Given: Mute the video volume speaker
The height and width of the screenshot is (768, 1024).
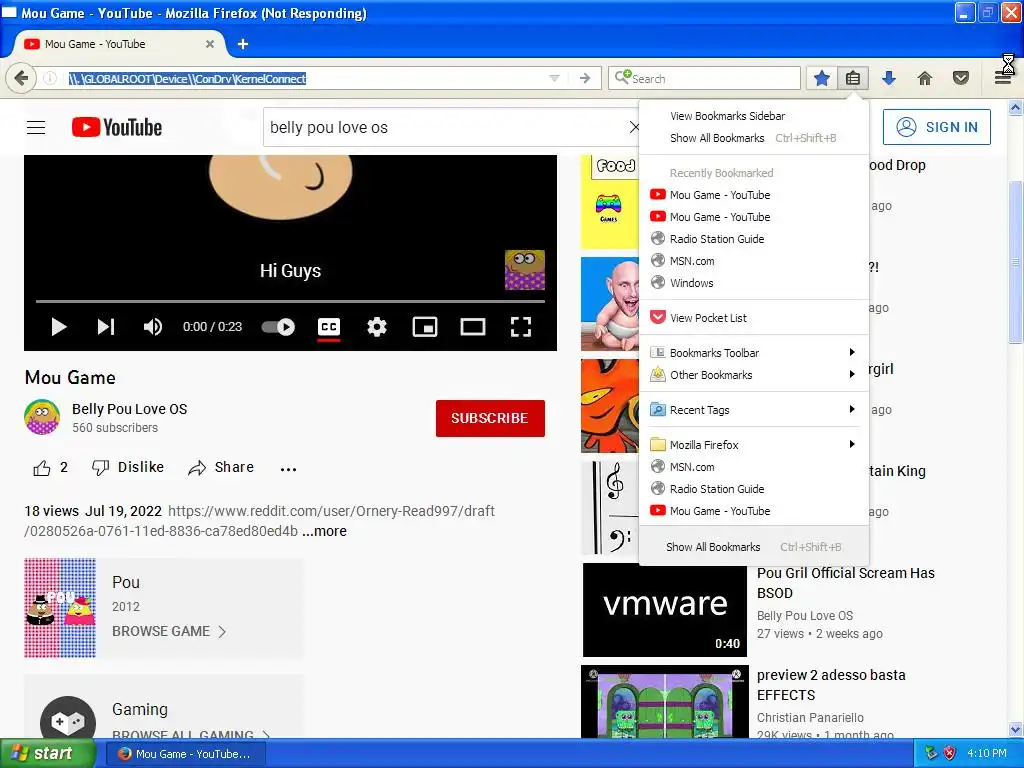Looking at the screenshot, I should [153, 327].
